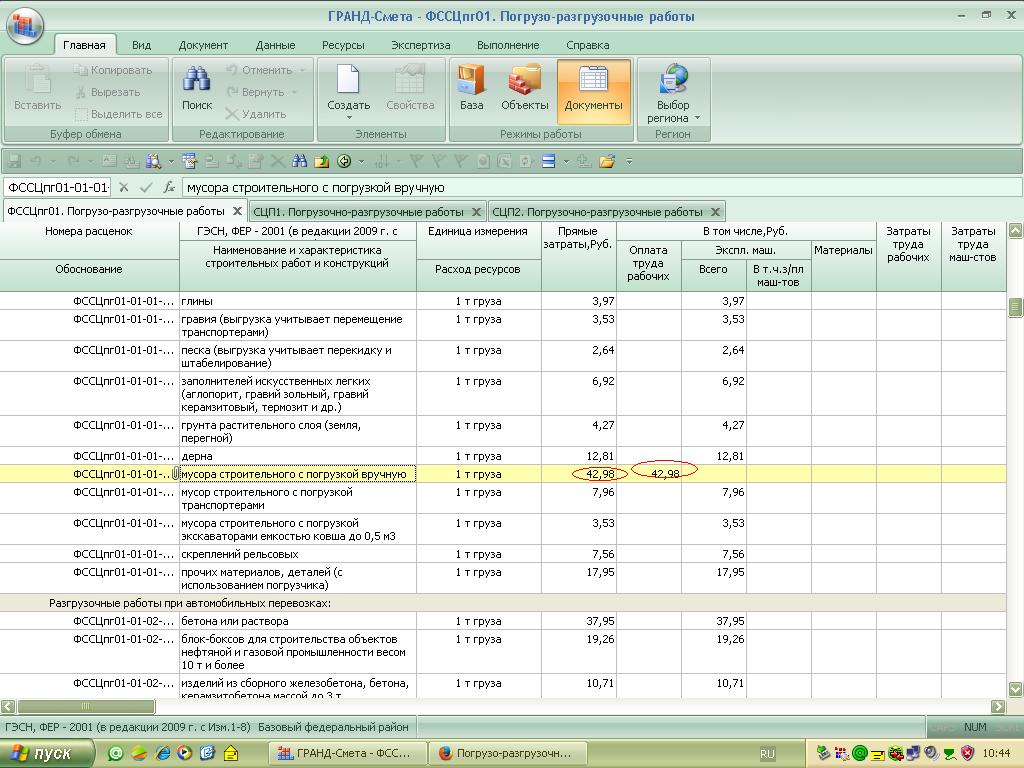Switch to ССЦП2 Погрузочно-разгрузочные работы tab
This screenshot has width=1024, height=768.
point(598,212)
